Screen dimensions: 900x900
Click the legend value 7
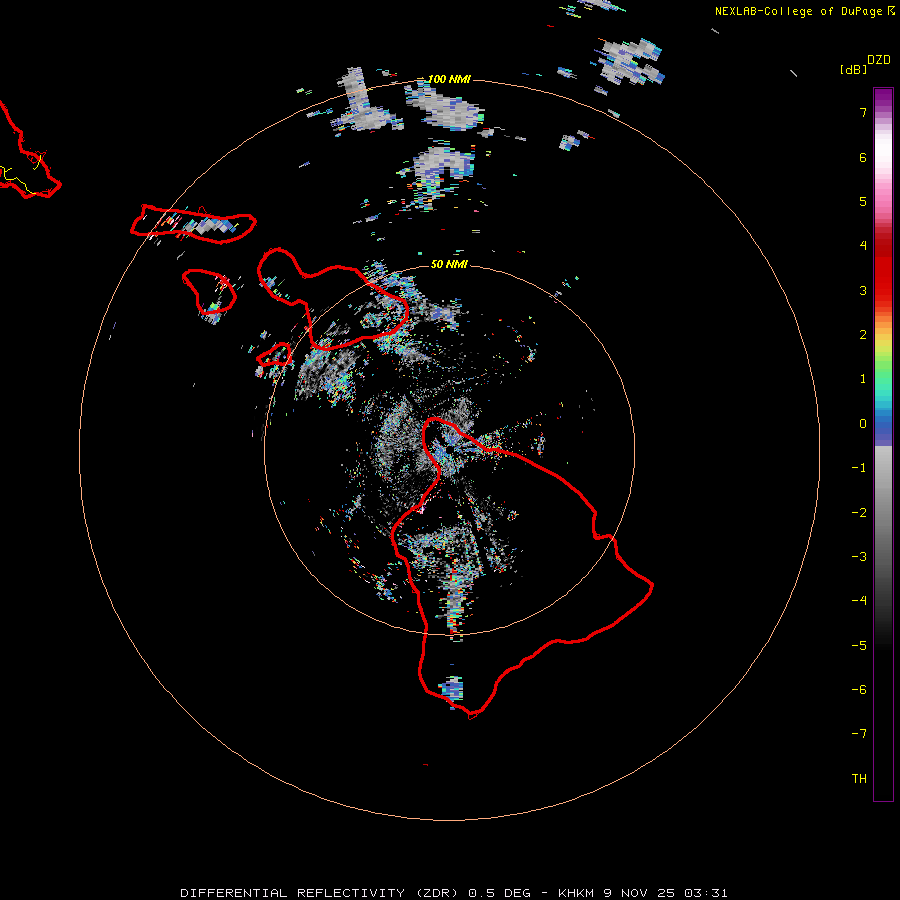(x=863, y=112)
